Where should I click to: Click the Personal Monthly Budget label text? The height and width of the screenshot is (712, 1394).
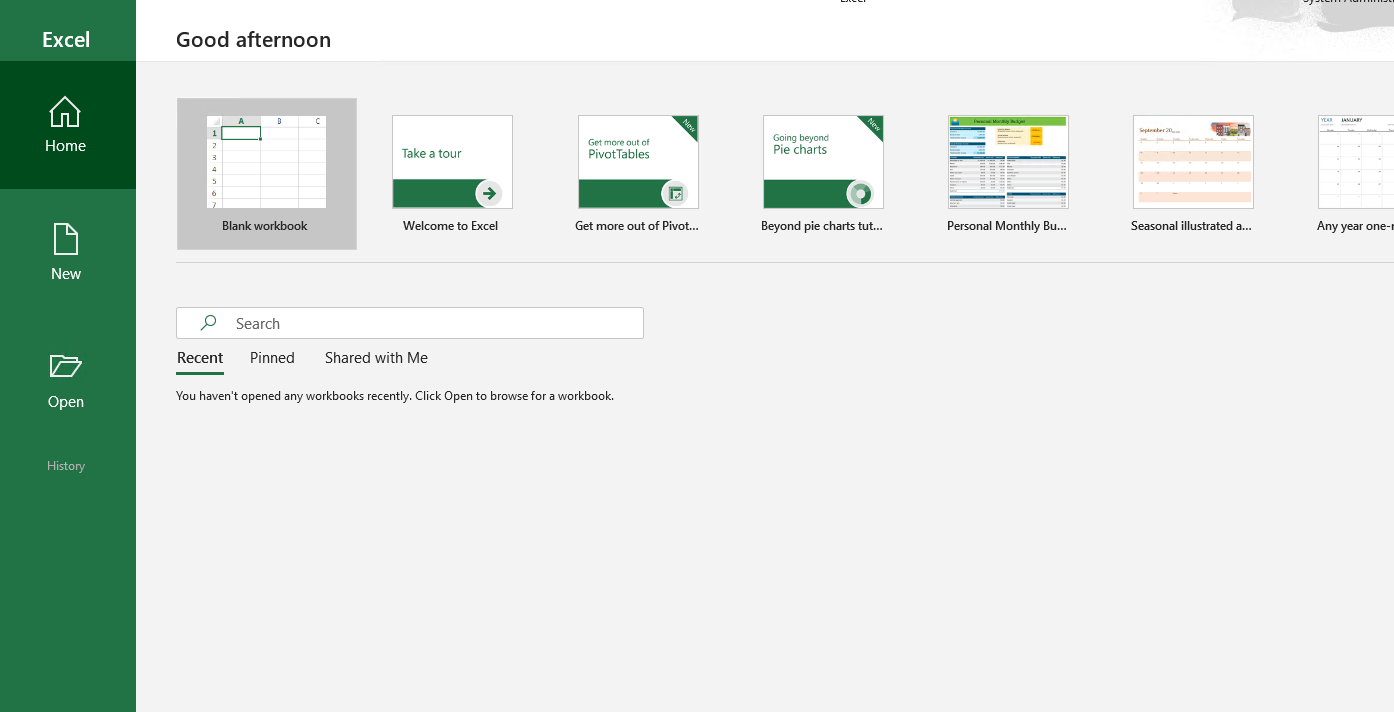(1007, 226)
